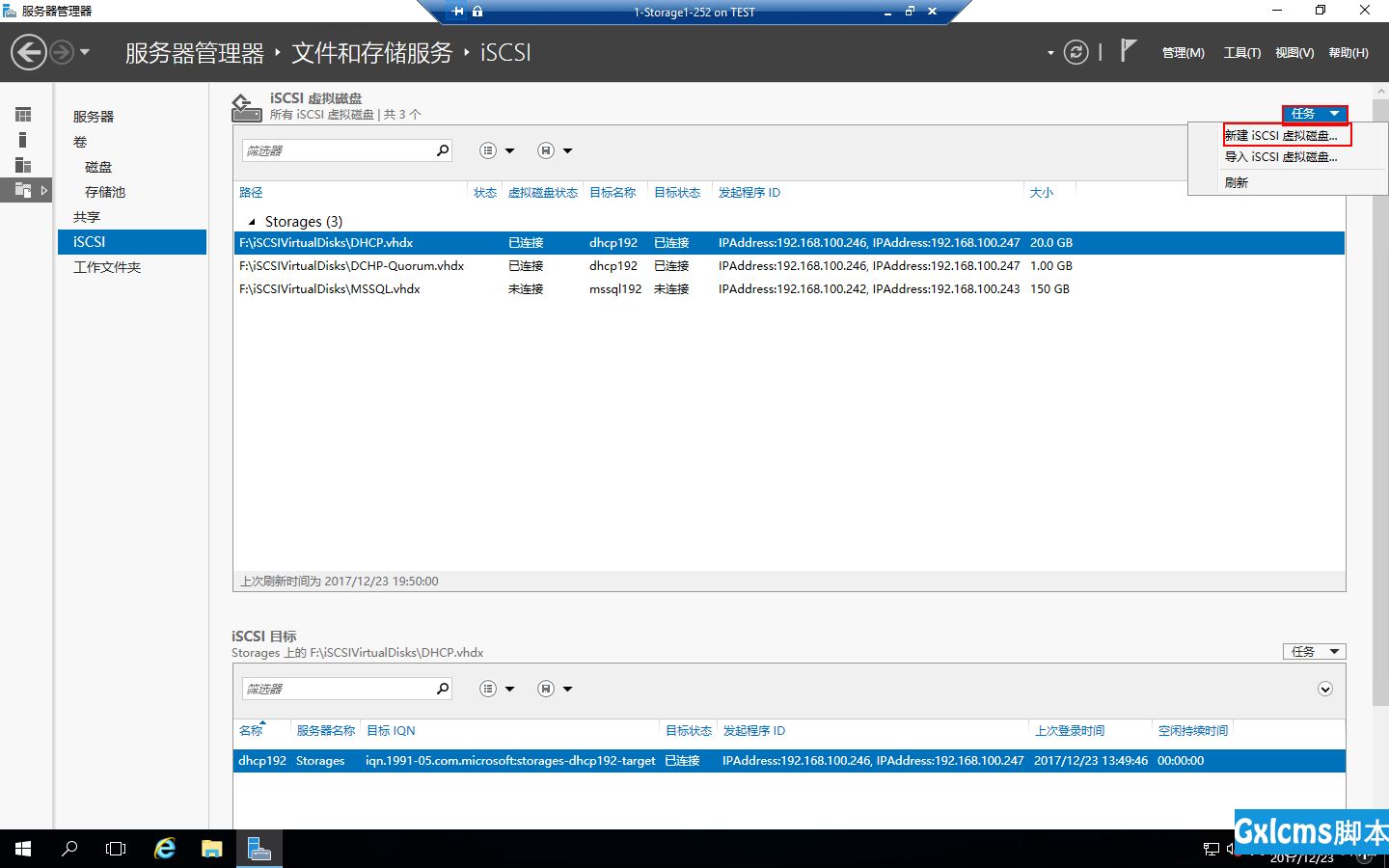This screenshot has width=1389, height=868.
Task: Select the DCHP-Quorum.vhdx virtual disk row
Action: (789, 266)
